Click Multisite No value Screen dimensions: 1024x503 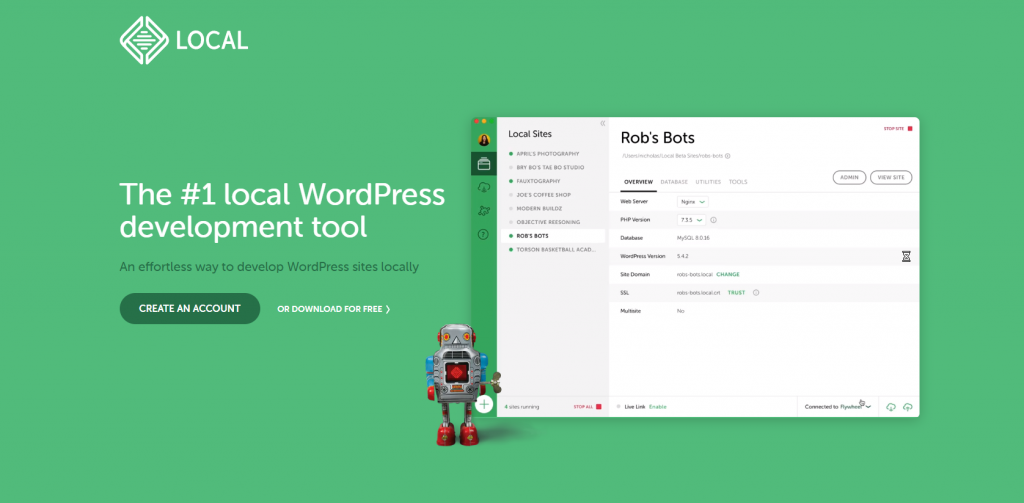(x=680, y=311)
